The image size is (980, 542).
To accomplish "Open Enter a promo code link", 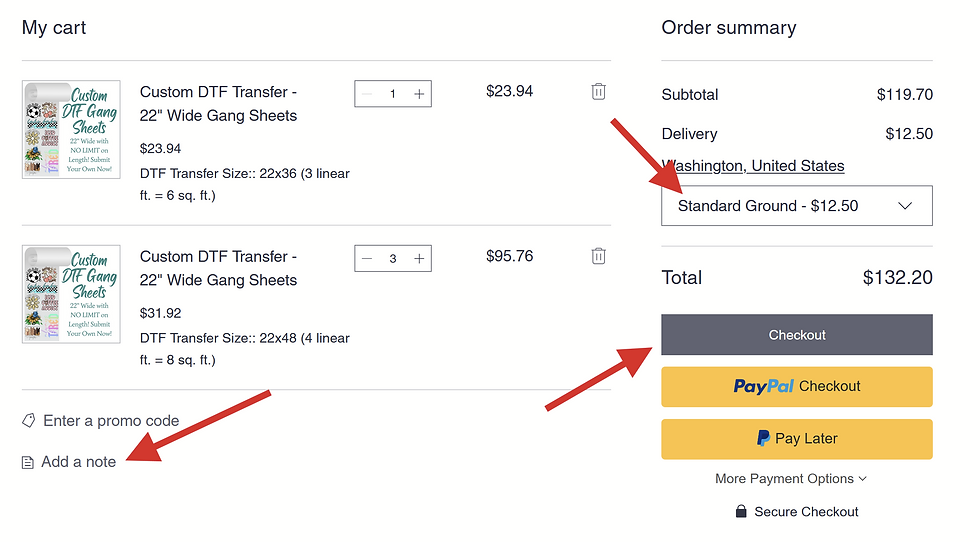I will [111, 421].
